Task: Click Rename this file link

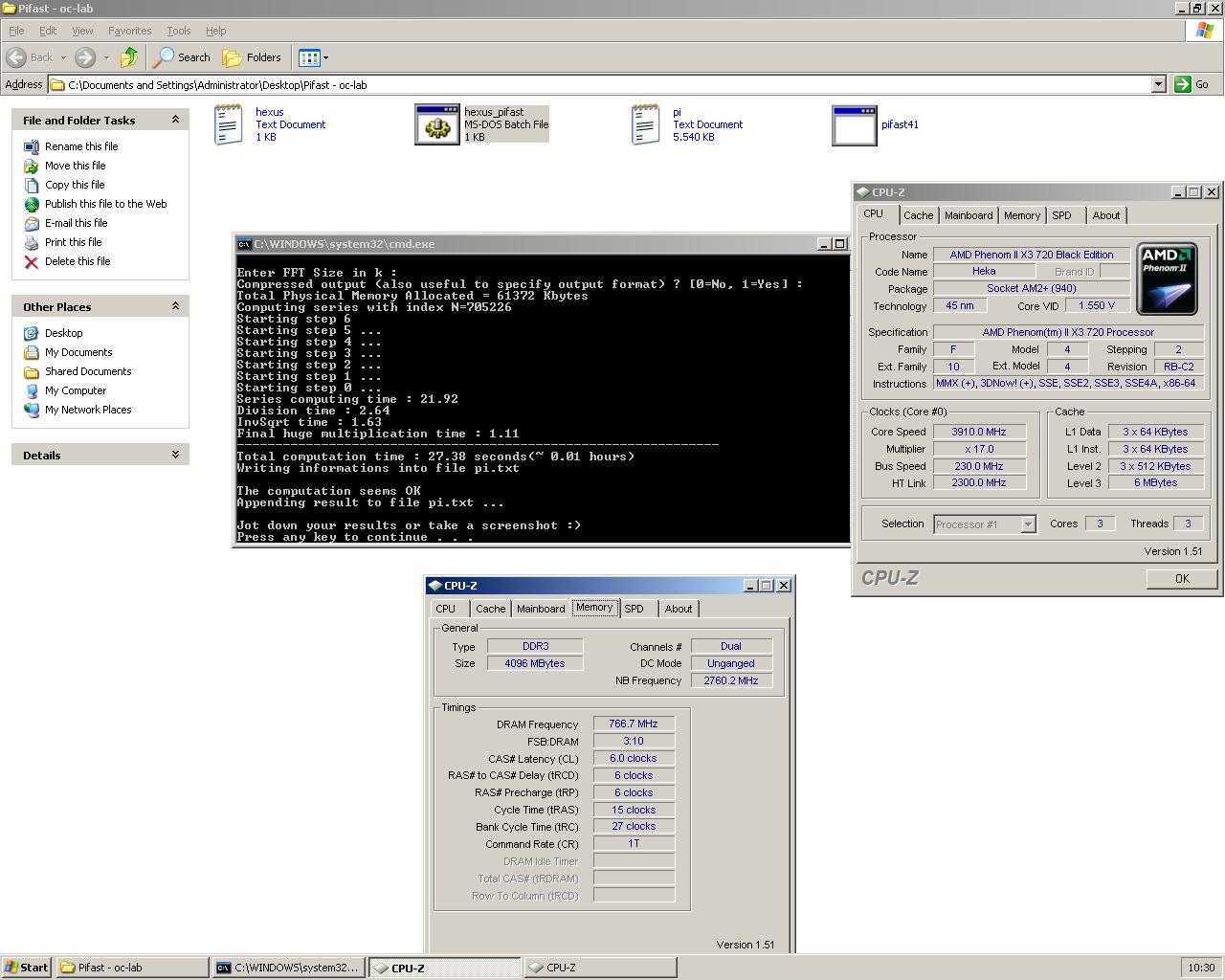Action: (81, 146)
